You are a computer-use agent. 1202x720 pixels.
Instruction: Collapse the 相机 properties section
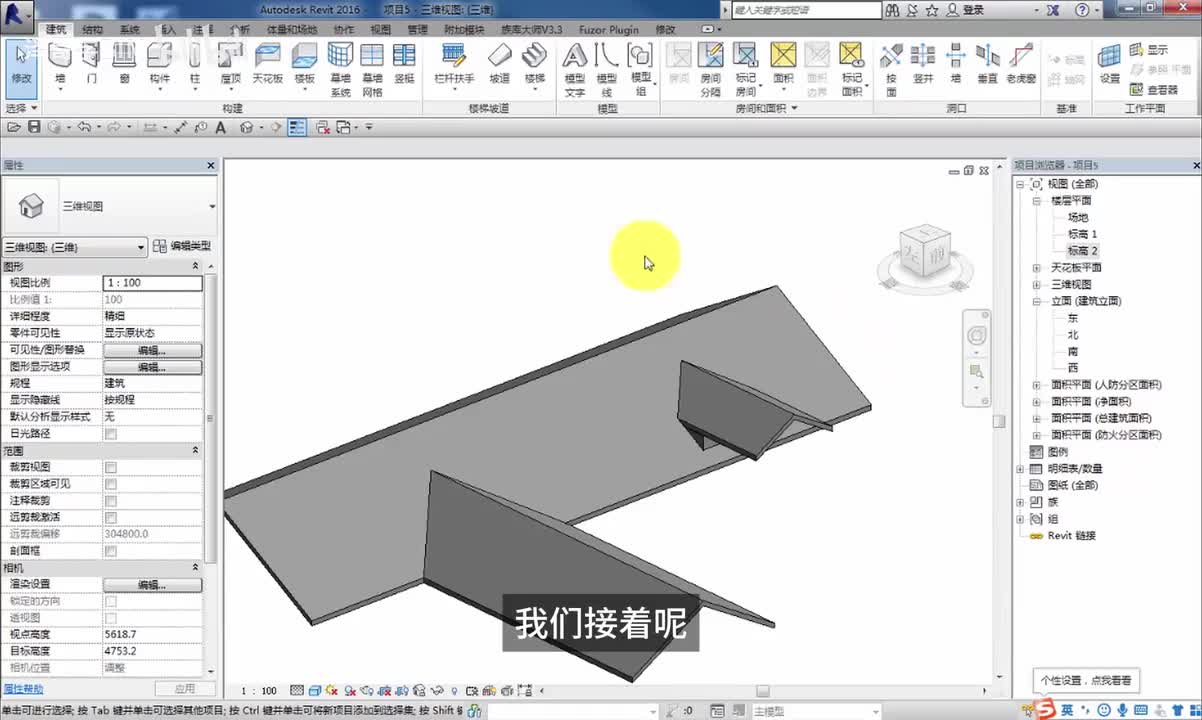pyautogui.click(x=195, y=568)
